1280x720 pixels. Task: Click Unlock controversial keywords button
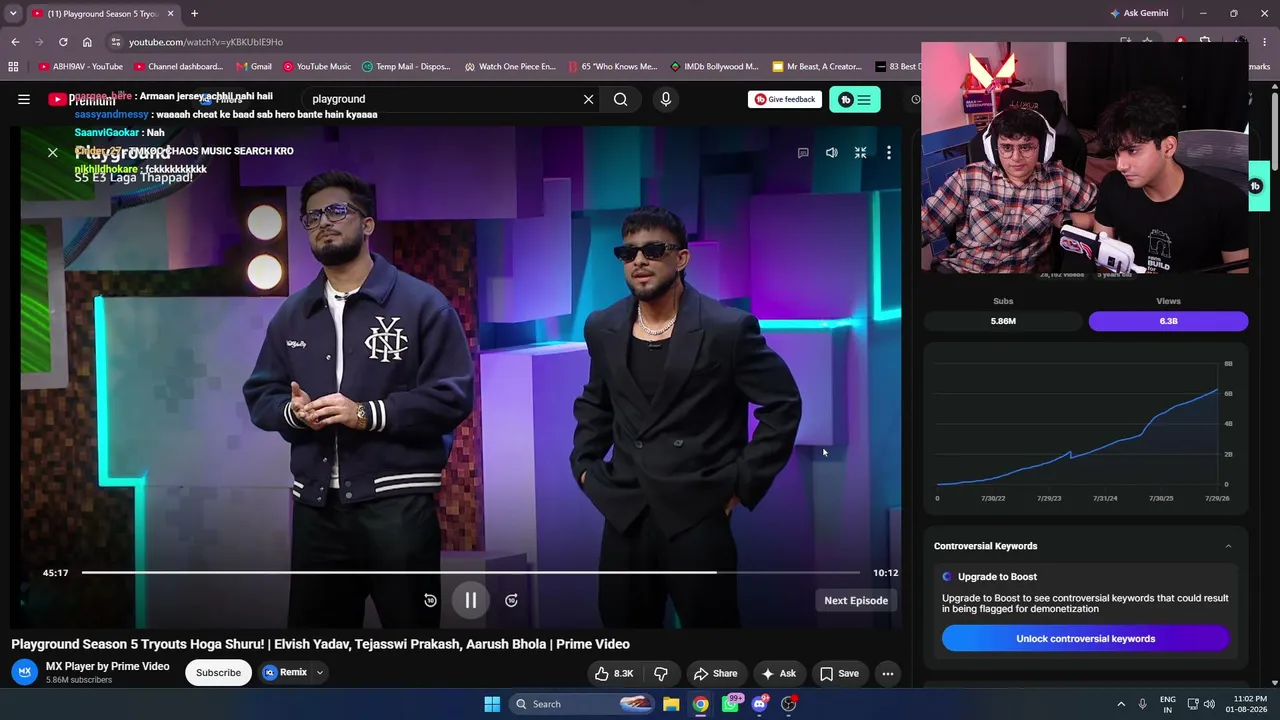coord(1085,639)
